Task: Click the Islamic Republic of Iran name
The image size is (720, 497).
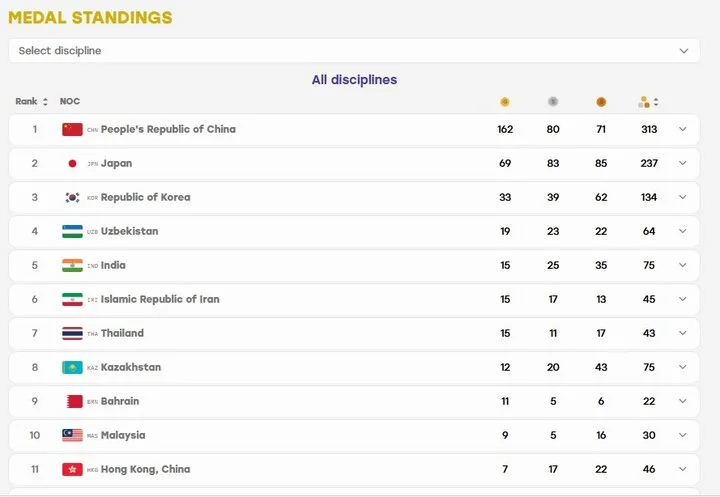Action: coord(160,299)
